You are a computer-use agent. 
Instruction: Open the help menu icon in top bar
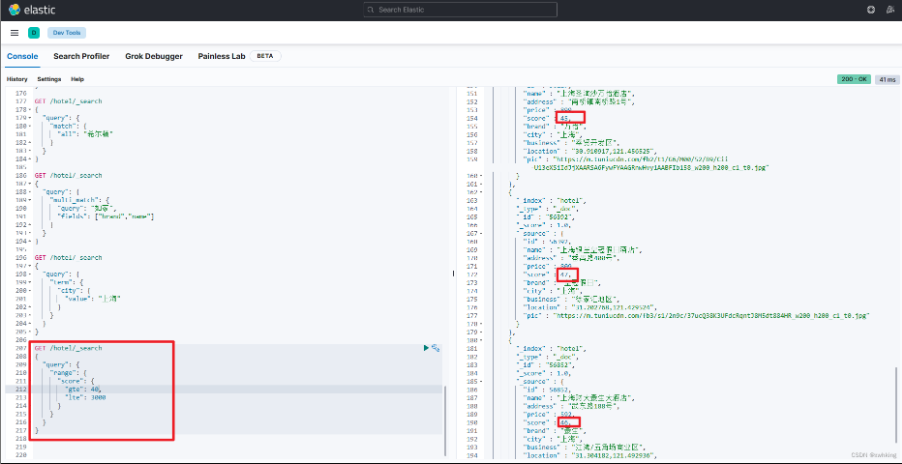[x=870, y=10]
